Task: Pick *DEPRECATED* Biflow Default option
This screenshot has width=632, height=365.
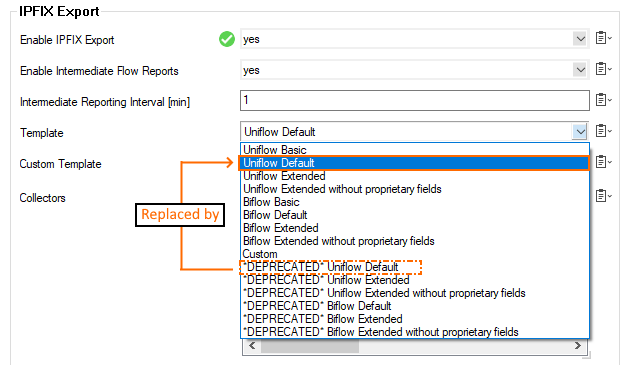Action: pyautogui.click(x=415, y=306)
